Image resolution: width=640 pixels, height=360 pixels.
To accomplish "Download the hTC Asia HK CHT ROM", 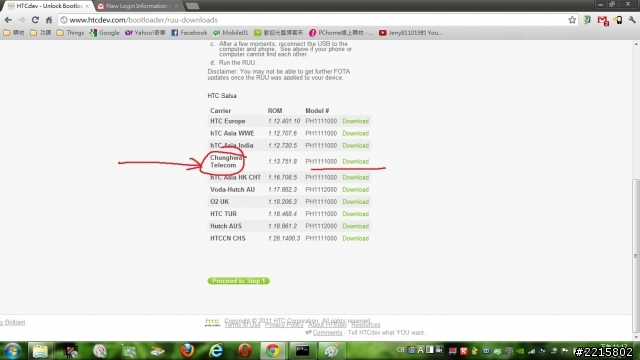I will (x=356, y=178).
